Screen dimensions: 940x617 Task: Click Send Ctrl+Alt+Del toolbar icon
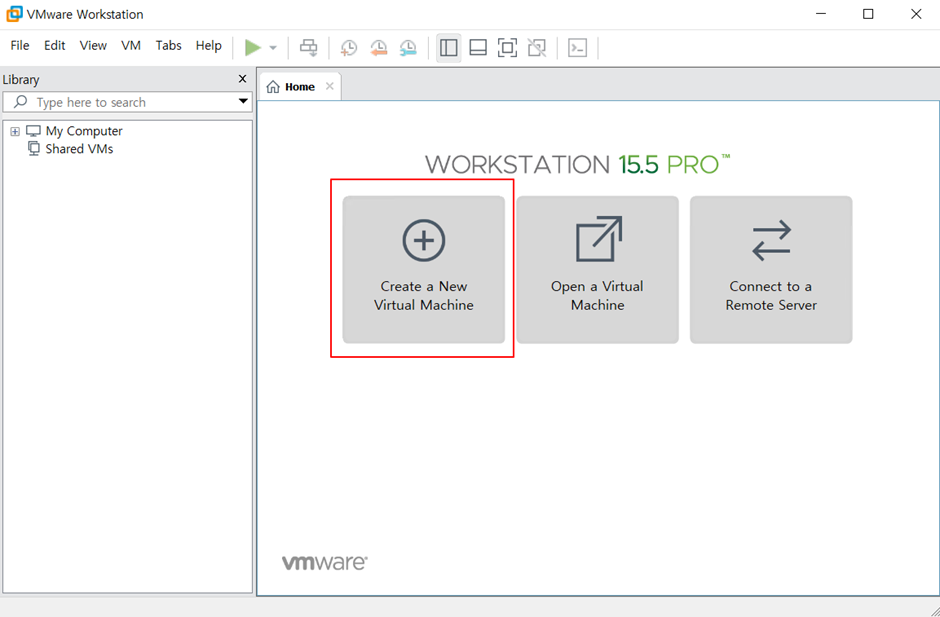309,48
